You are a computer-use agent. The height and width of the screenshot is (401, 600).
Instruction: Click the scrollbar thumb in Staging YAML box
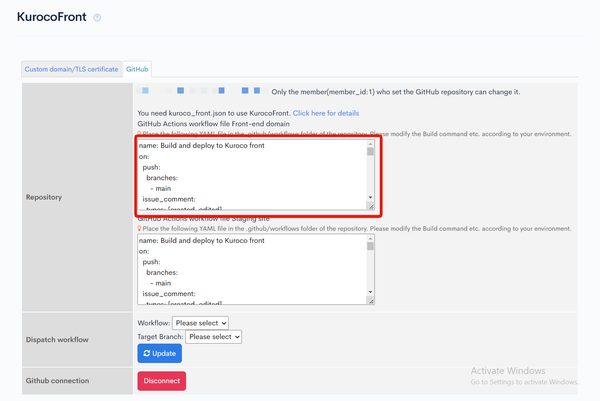[x=370, y=246]
